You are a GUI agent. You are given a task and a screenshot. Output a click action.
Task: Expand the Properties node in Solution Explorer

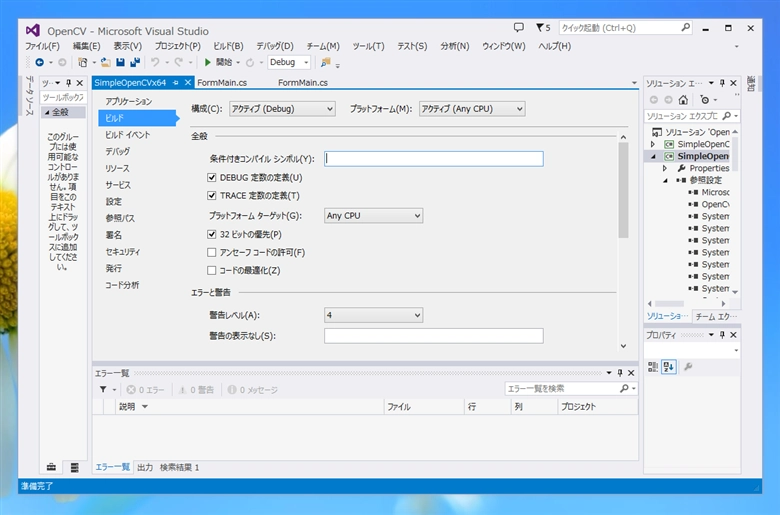[x=665, y=168]
